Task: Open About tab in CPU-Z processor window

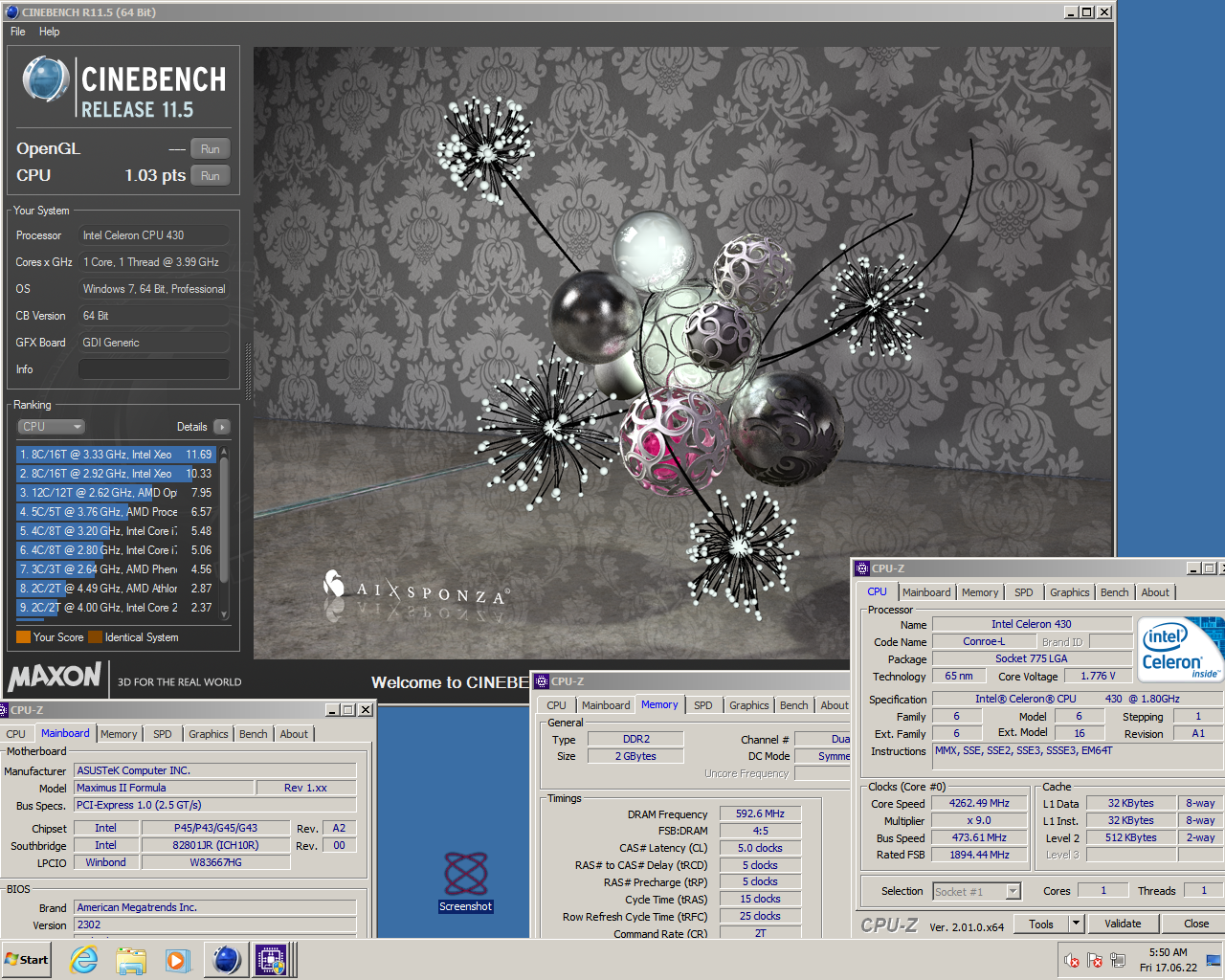Action: (1155, 592)
